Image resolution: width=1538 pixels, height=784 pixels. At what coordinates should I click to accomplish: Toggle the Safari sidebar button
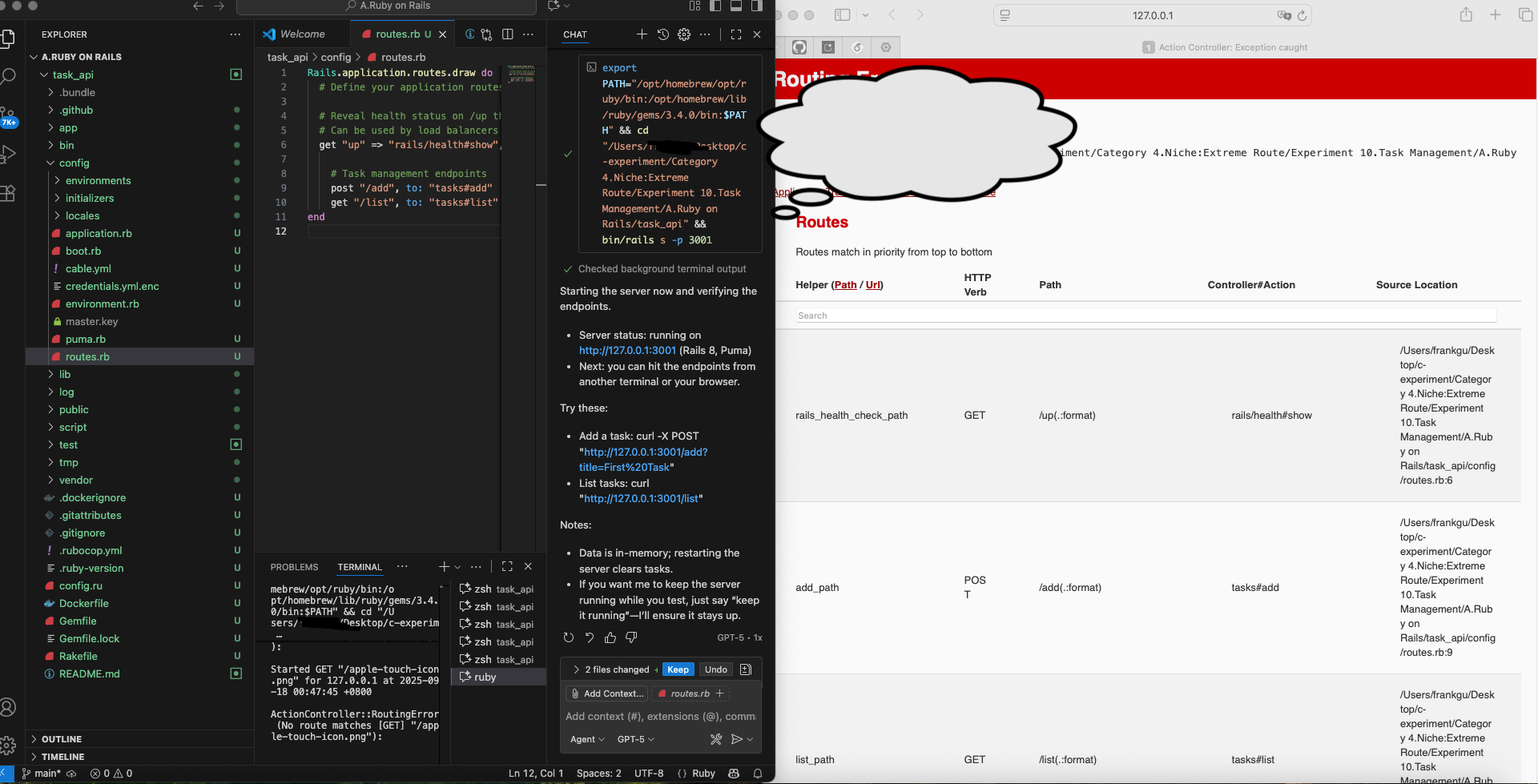pyautogui.click(x=842, y=15)
